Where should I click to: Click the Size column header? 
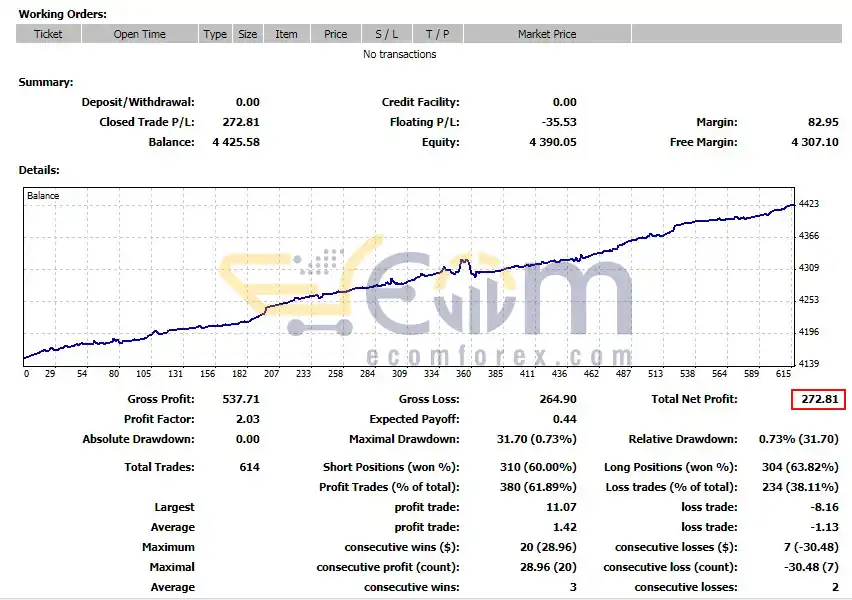(x=248, y=34)
